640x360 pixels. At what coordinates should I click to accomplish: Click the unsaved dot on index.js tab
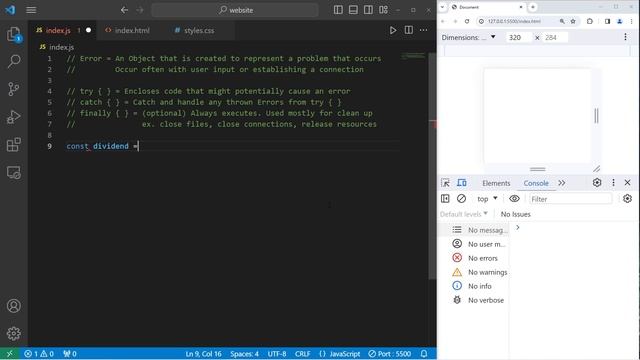click(x=89, y=30)
